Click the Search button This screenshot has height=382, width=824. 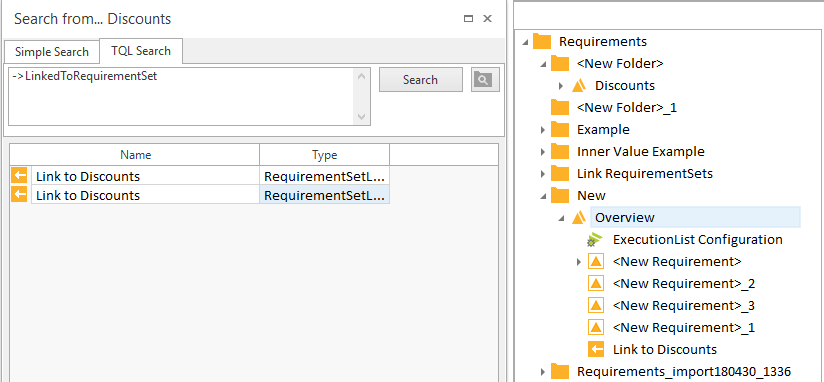point(420,80)
